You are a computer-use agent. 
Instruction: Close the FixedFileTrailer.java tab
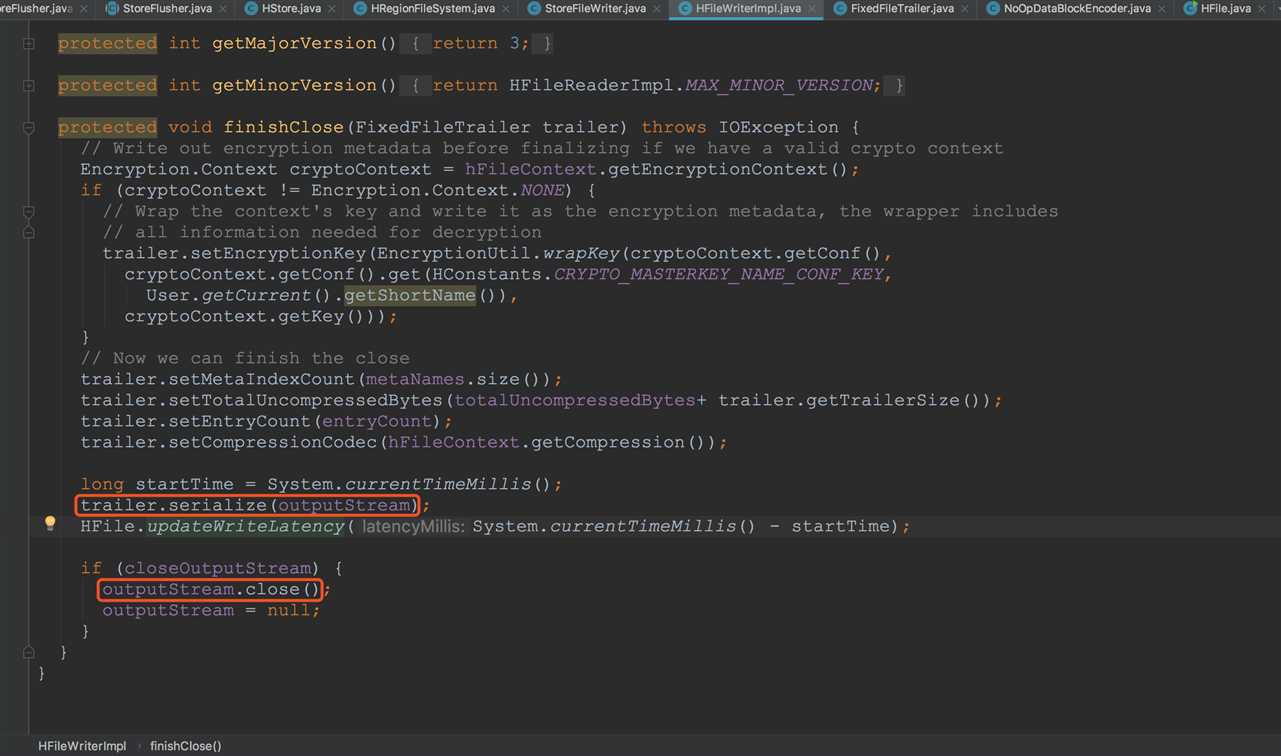[964, 9]
